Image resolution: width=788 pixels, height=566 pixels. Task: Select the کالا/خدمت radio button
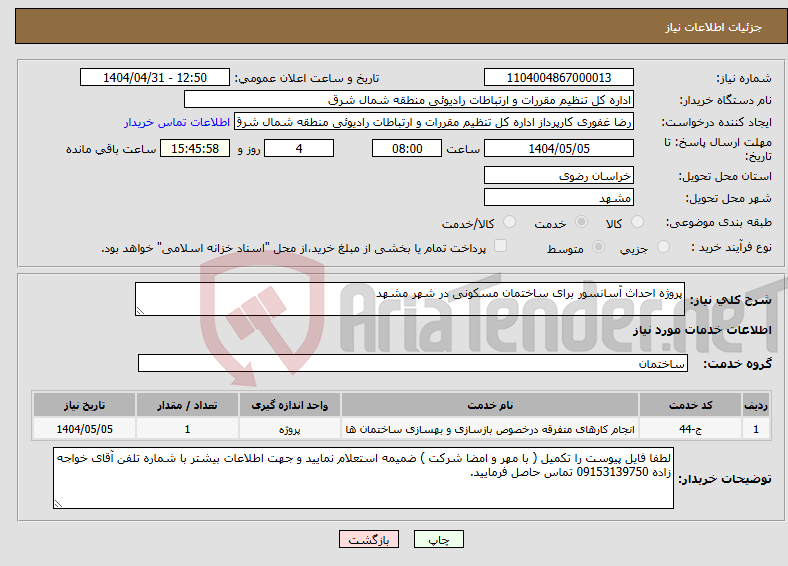click(509, 222)
